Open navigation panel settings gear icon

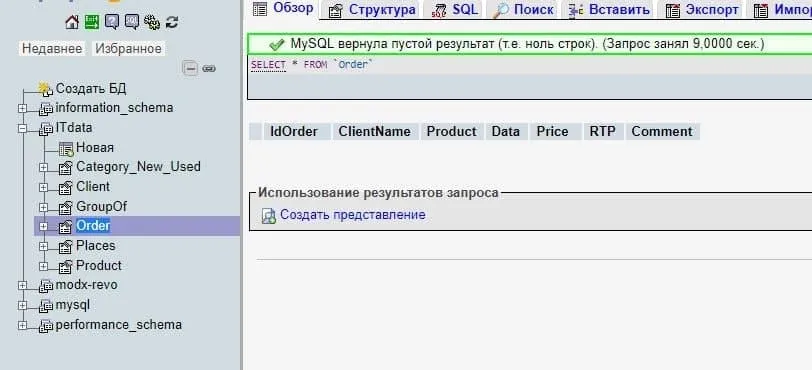[152, 22]
